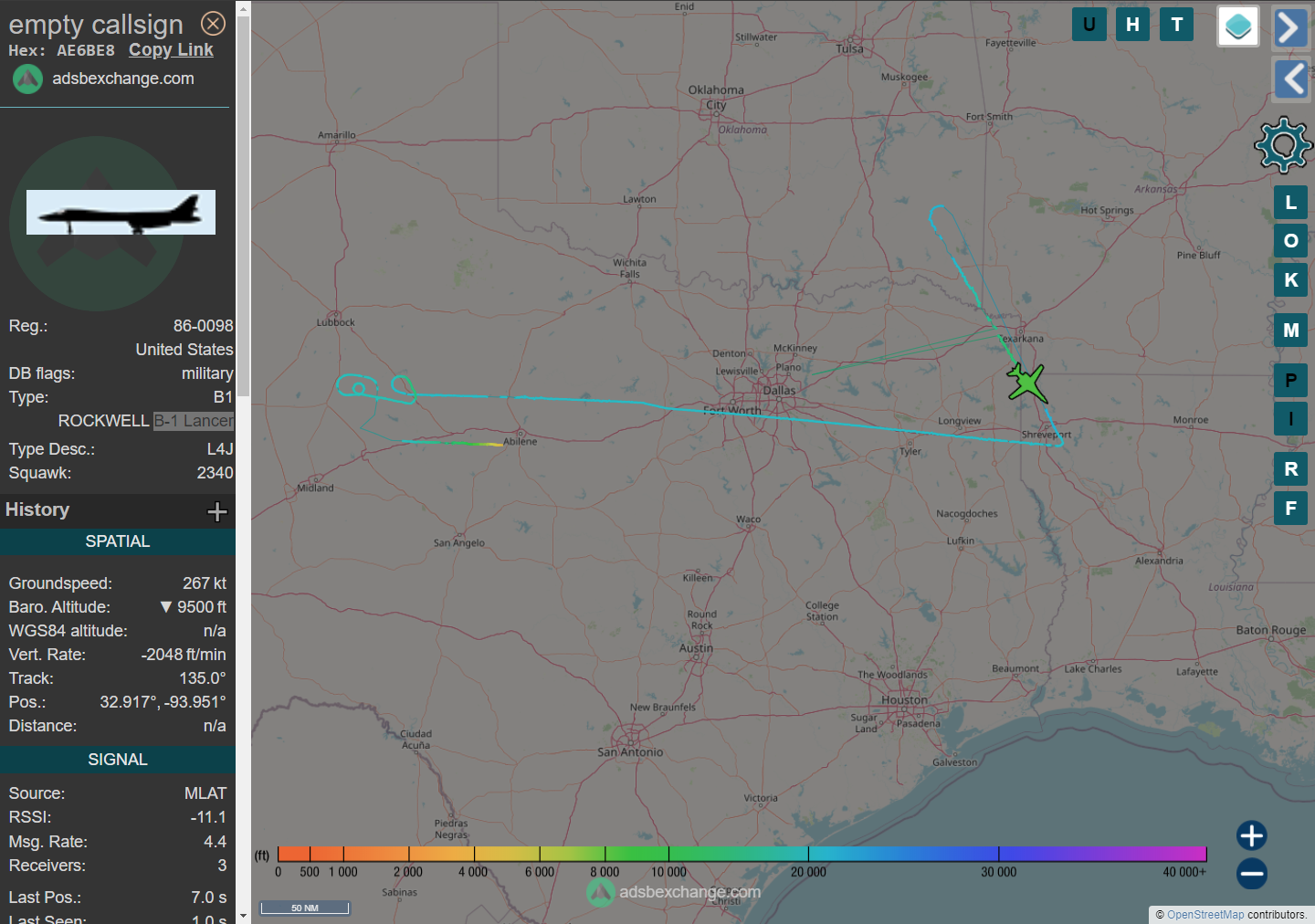Image resolution: width=1315 pixels, height=924 pixels.
Task: Expand the History section plus icon
Action: [x=217, y=511]
